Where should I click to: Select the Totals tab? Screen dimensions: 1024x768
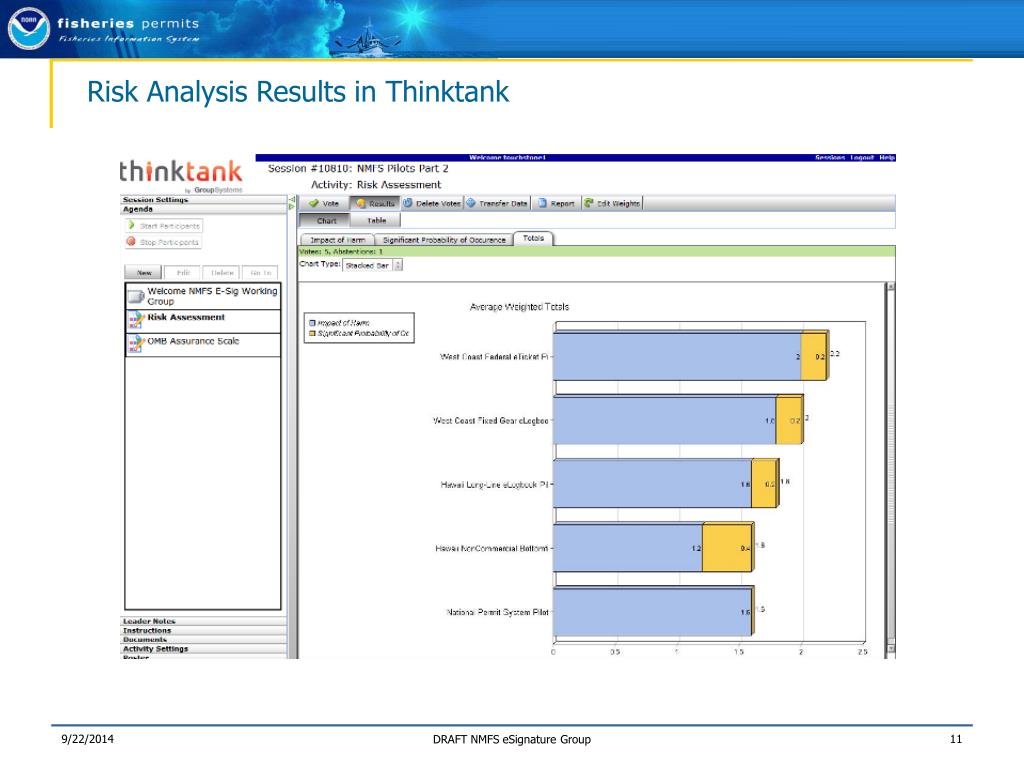click(534, 238)
